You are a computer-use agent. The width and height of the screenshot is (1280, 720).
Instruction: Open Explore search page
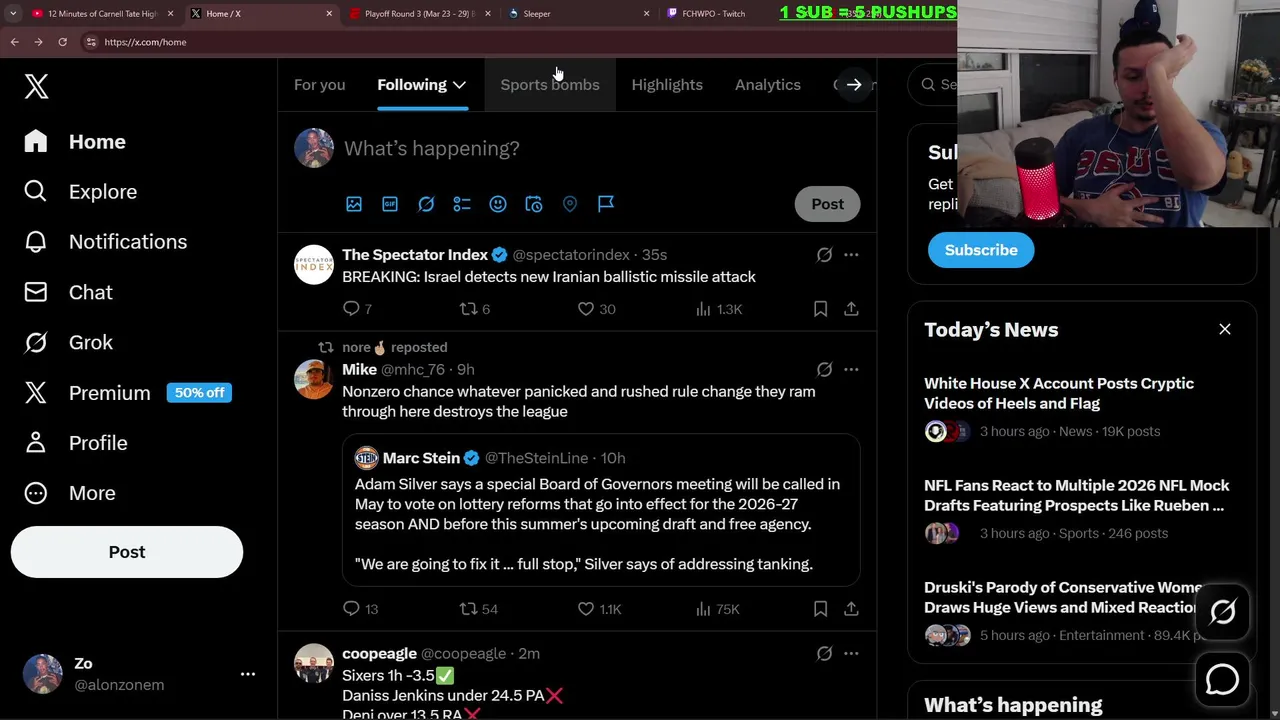coord(80,192)
